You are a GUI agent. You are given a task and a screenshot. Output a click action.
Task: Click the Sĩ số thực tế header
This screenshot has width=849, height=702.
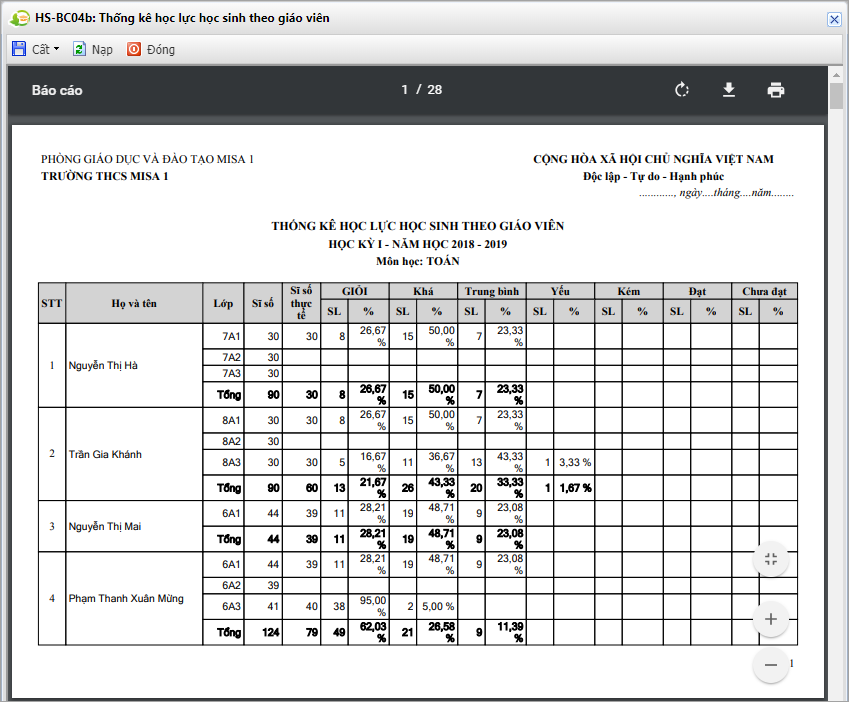point(301,303)
